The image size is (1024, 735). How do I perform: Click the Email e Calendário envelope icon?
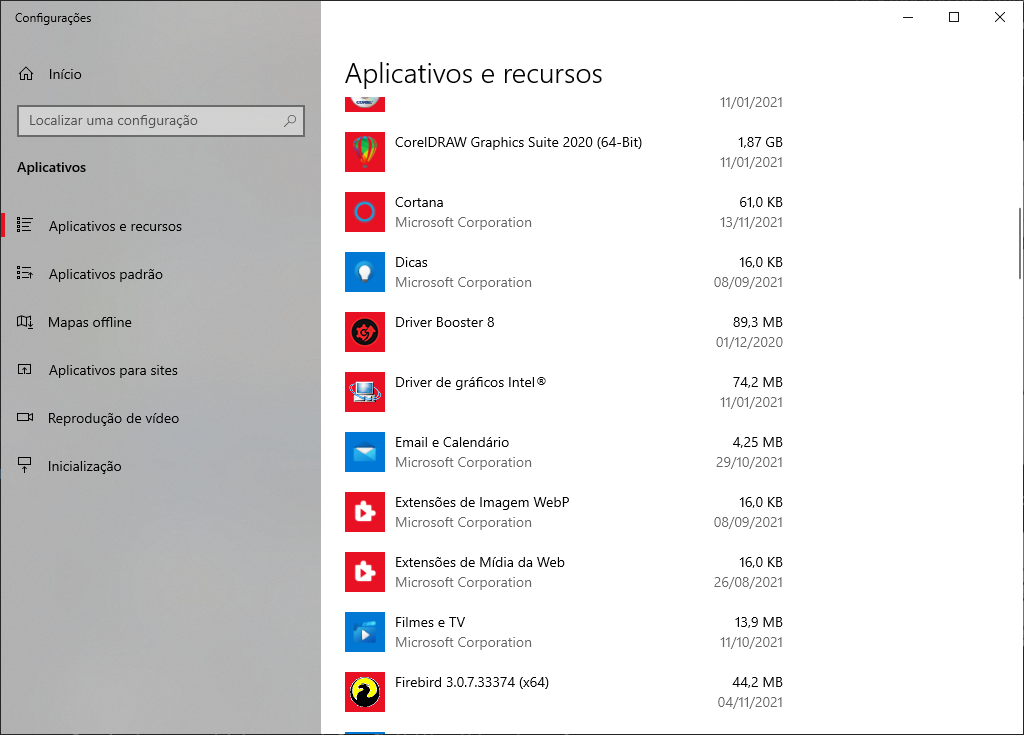pos(364,452)
